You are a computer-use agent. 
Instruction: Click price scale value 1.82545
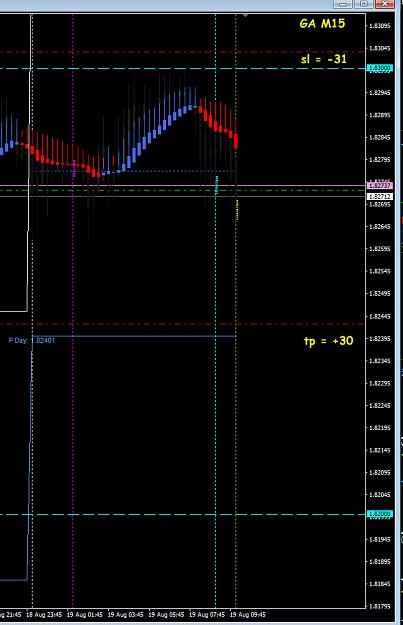[379, 271]
